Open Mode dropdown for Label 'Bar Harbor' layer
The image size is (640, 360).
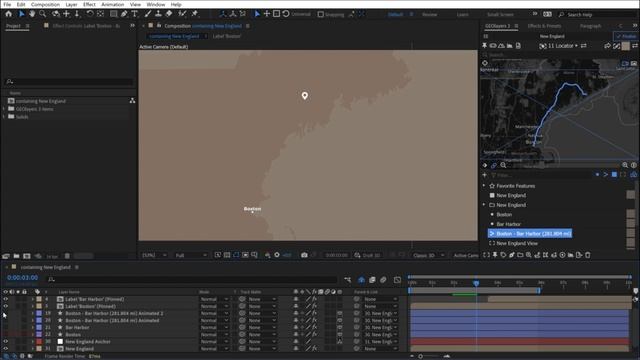tap(214, 299)
